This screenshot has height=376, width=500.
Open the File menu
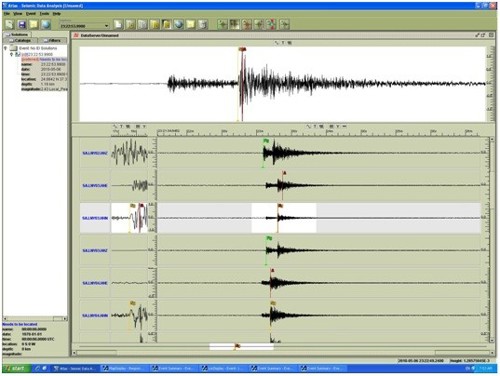7,14
